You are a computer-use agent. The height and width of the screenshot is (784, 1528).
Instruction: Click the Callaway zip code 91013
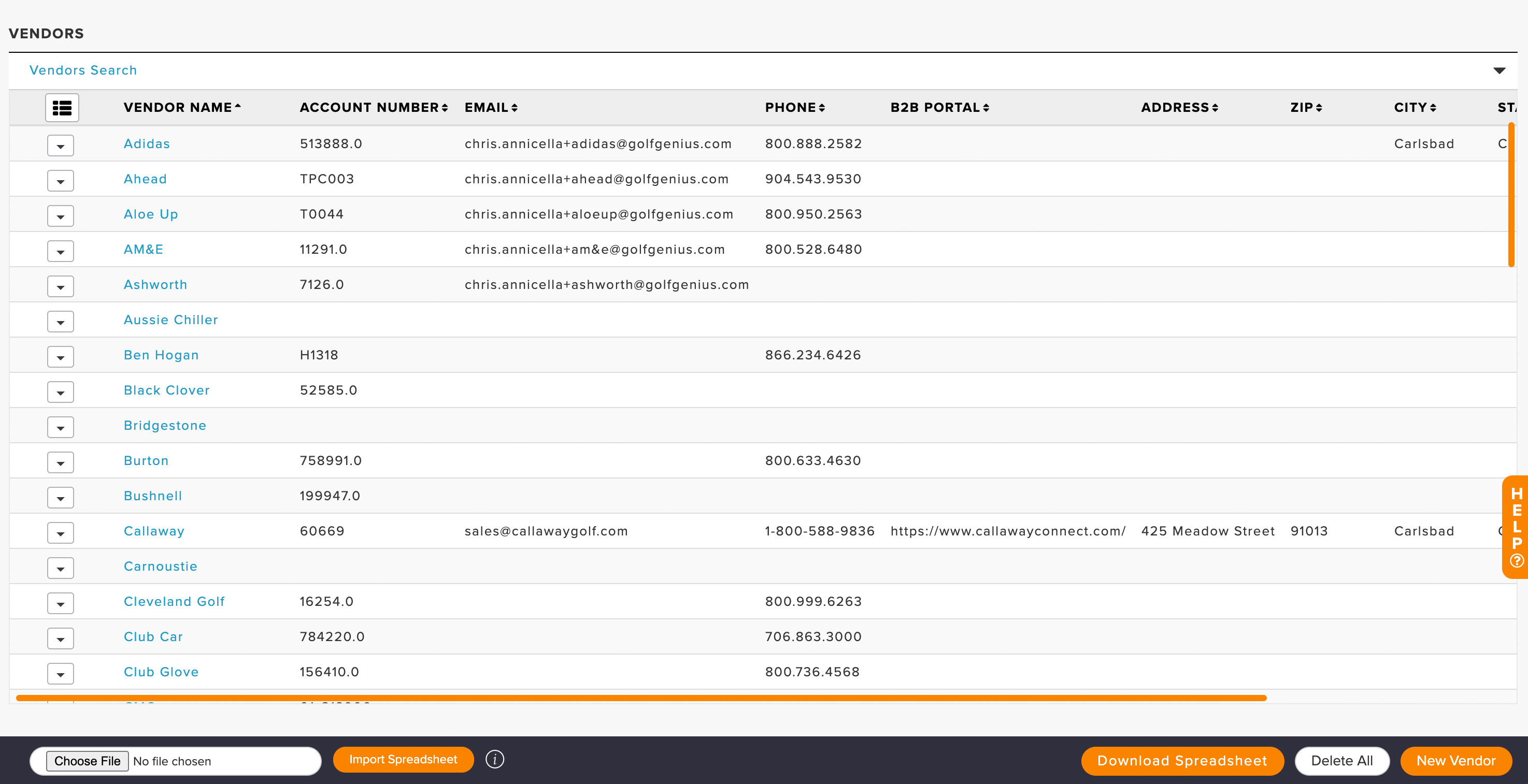tap(1308, 531)
